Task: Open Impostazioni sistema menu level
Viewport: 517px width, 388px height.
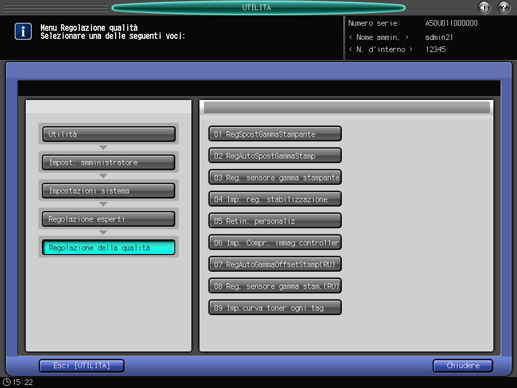Action: click(109, 191)
